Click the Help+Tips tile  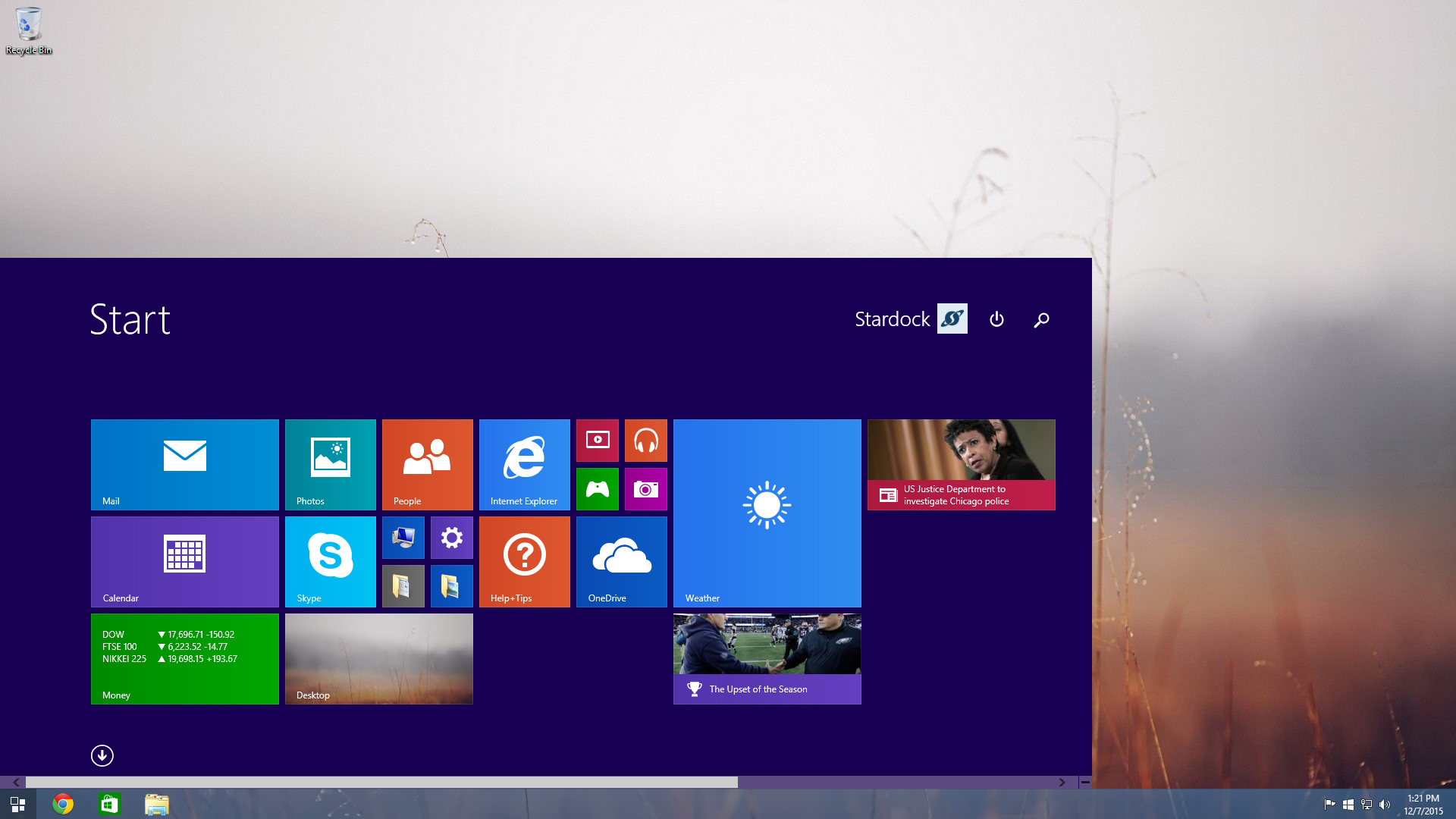(524, 561)
